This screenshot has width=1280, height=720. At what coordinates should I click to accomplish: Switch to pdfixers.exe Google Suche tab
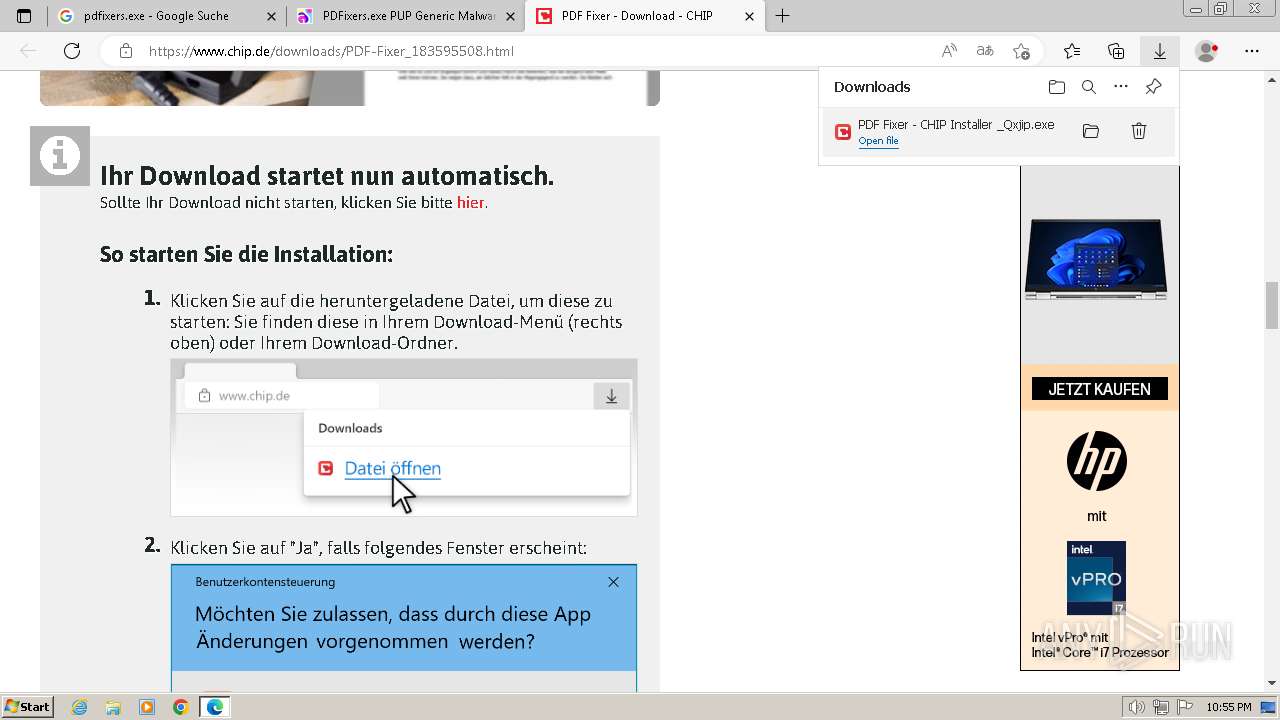tap(166, 16)
